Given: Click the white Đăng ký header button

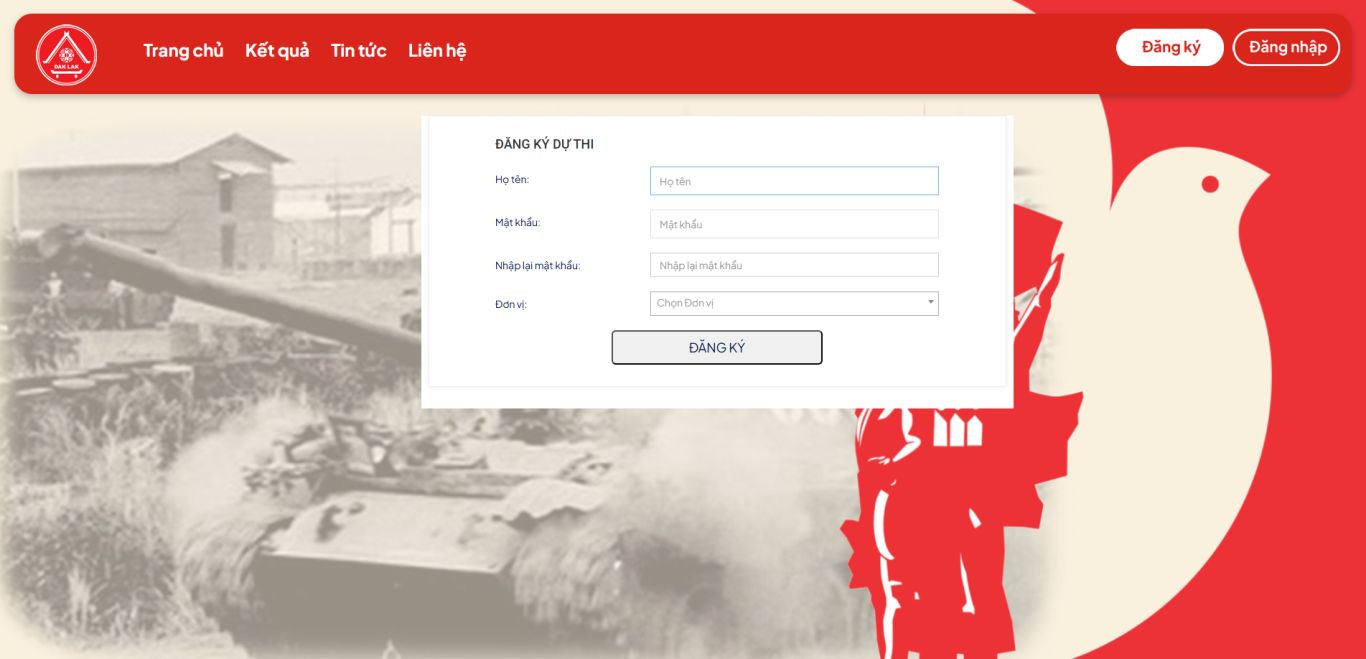Looking at the screenshot, I should 1170,47.
